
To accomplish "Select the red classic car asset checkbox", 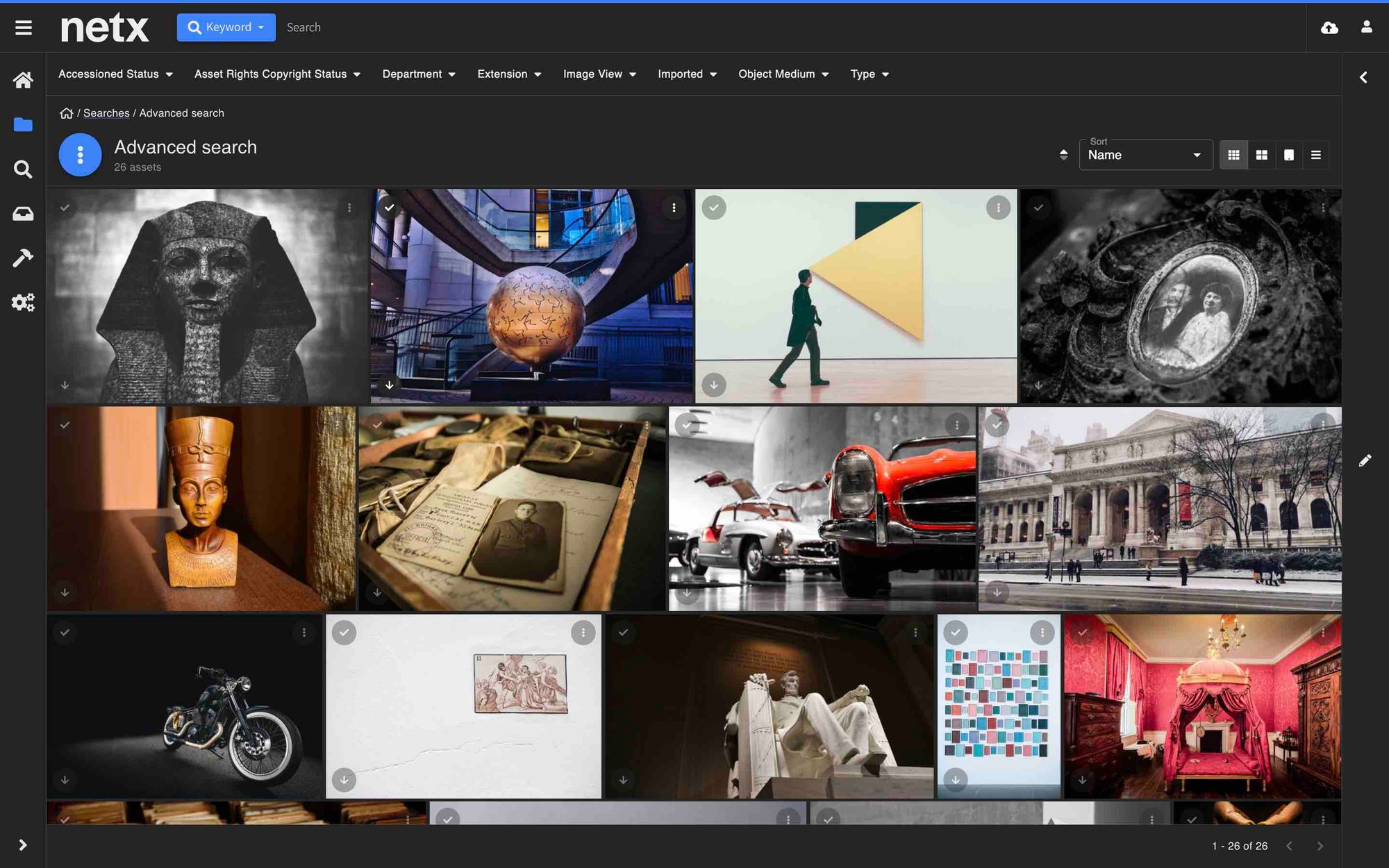I will click(687, 425).
